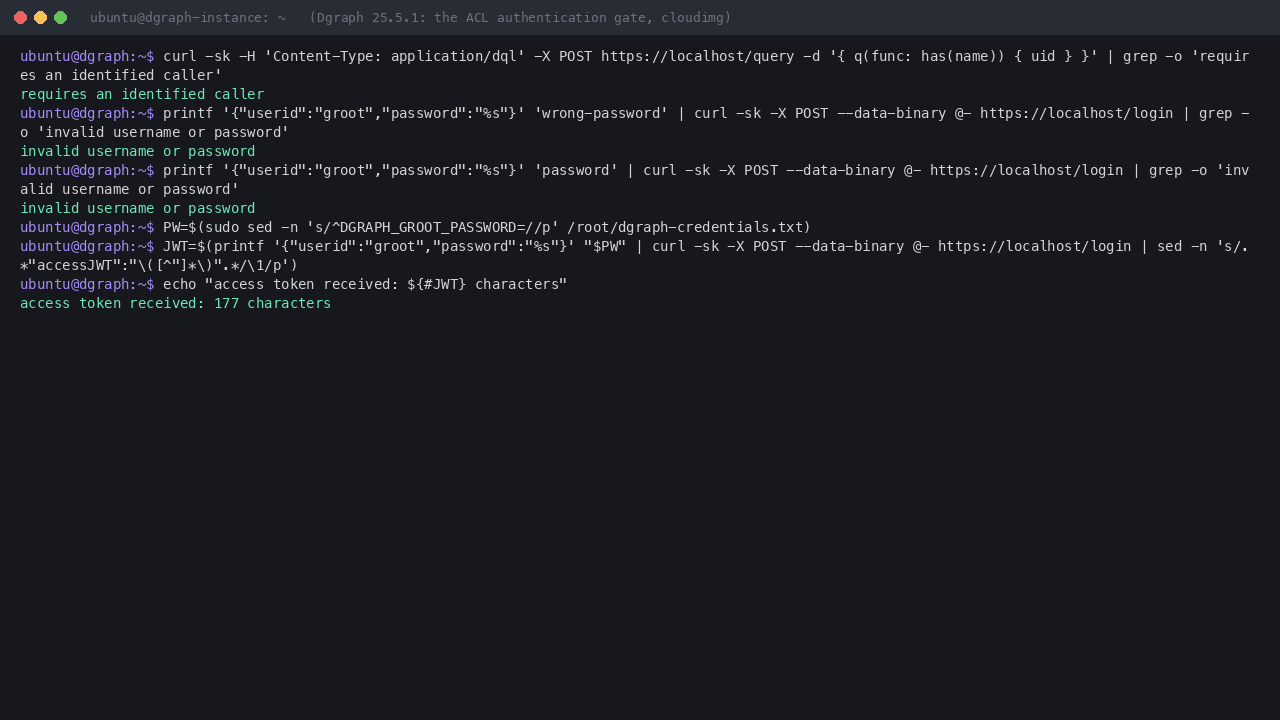Click the quoted variable "$PW" in the JWT command
The height and width of the screenshot is (720, 1280).
click(605, 246)
